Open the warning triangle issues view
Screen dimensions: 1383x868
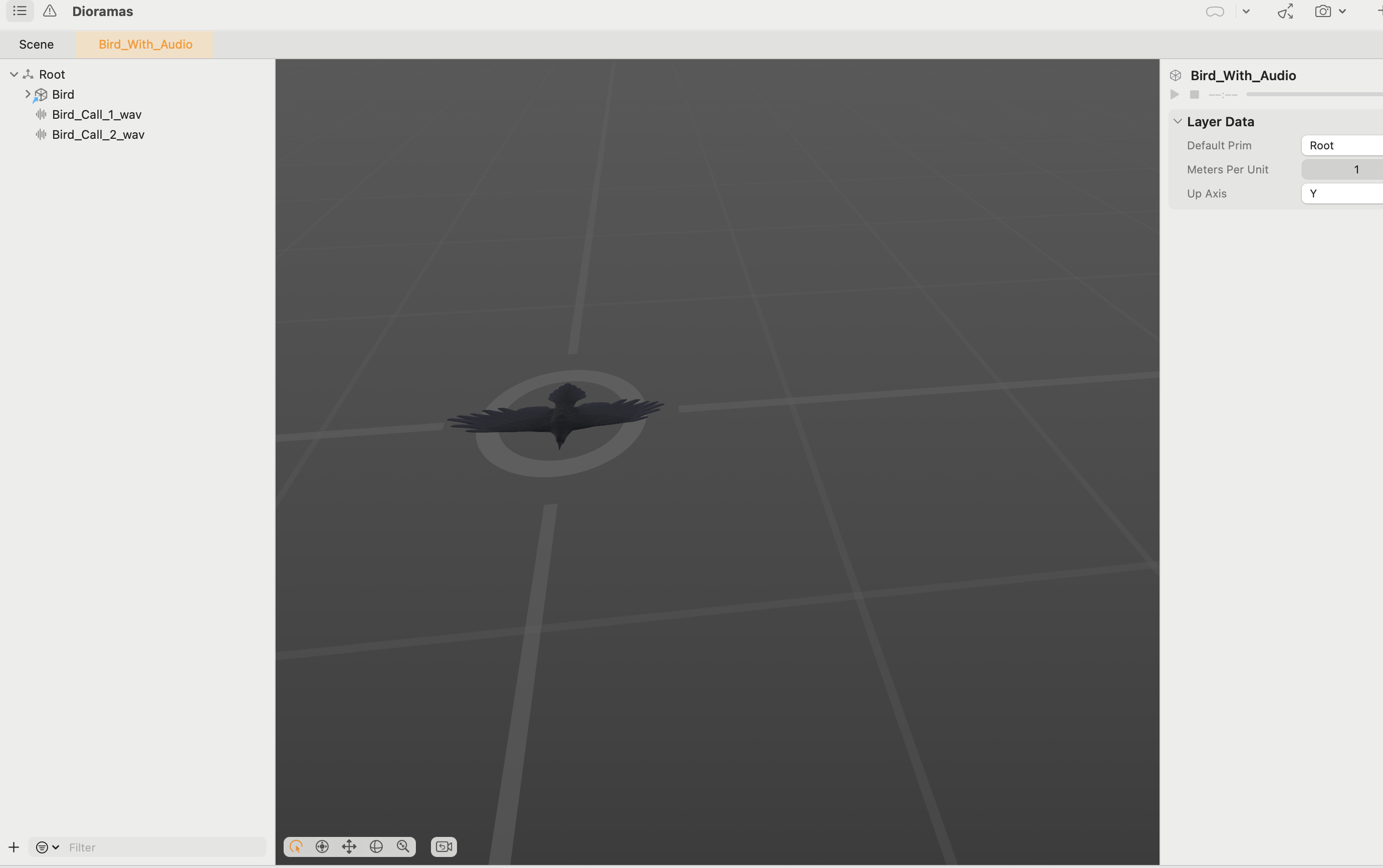coord(50,11)
